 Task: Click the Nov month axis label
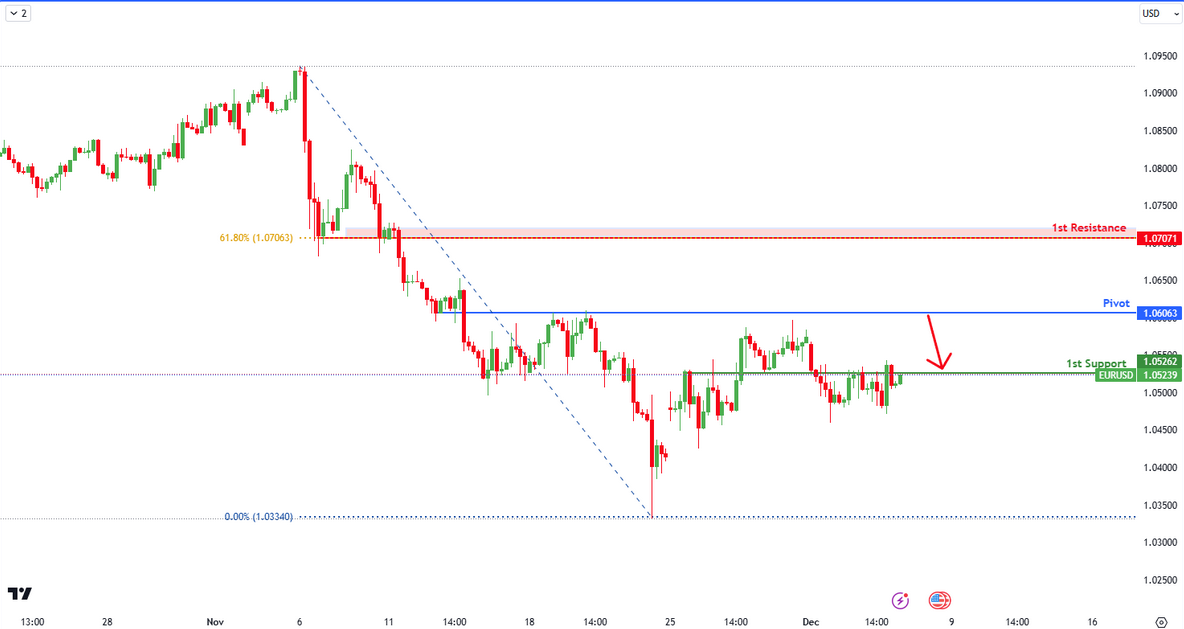pyautogui.click(x=215, y=622)
